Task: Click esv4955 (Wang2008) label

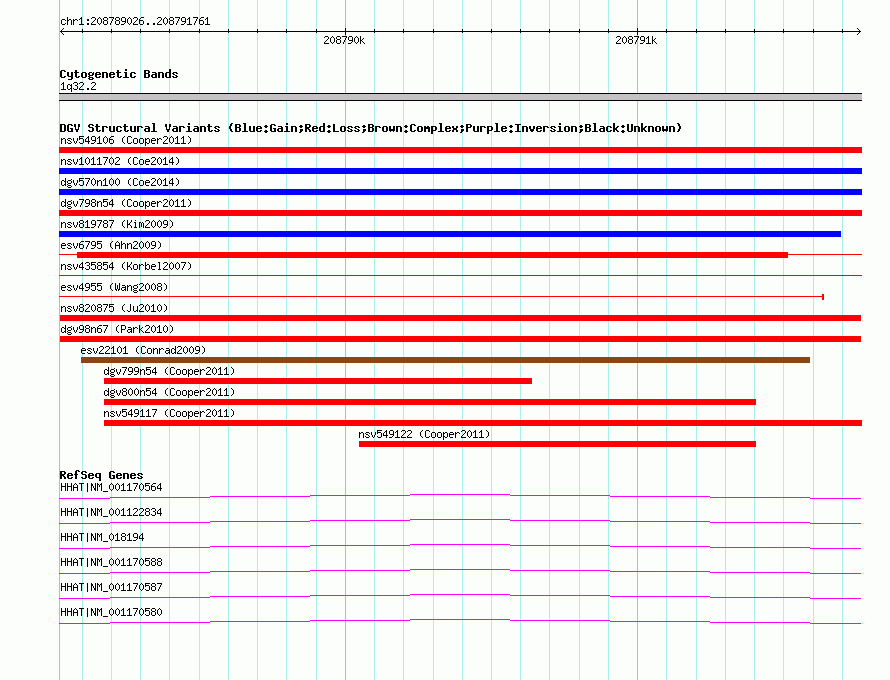Action: [x=114, y=287]
